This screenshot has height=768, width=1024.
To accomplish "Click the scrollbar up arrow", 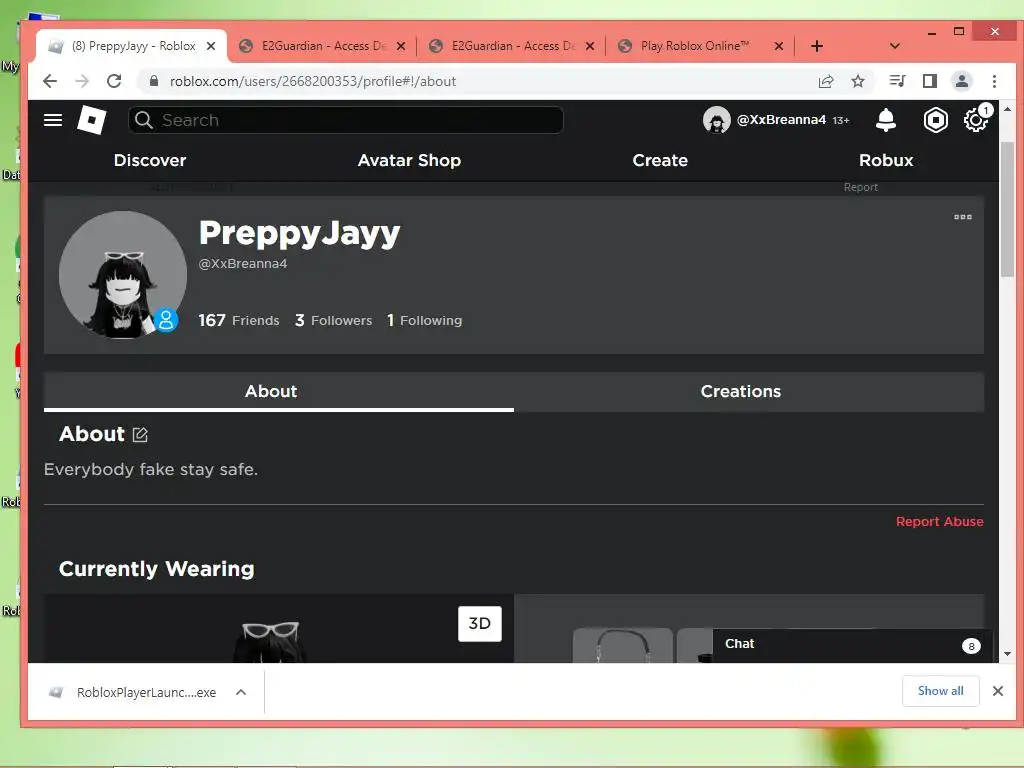I will [1007, 108].
